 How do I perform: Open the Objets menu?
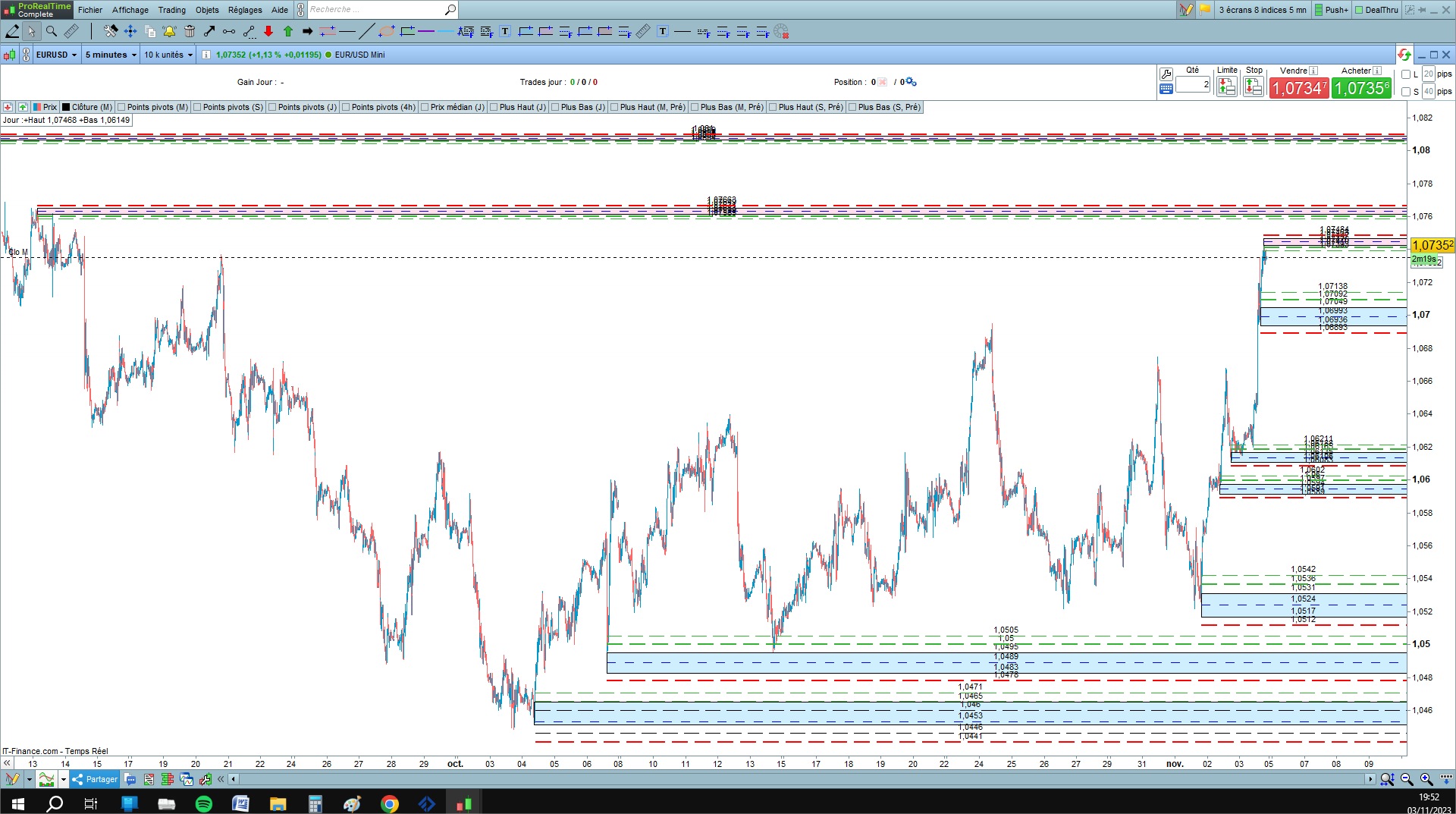(x=207, y=10)
